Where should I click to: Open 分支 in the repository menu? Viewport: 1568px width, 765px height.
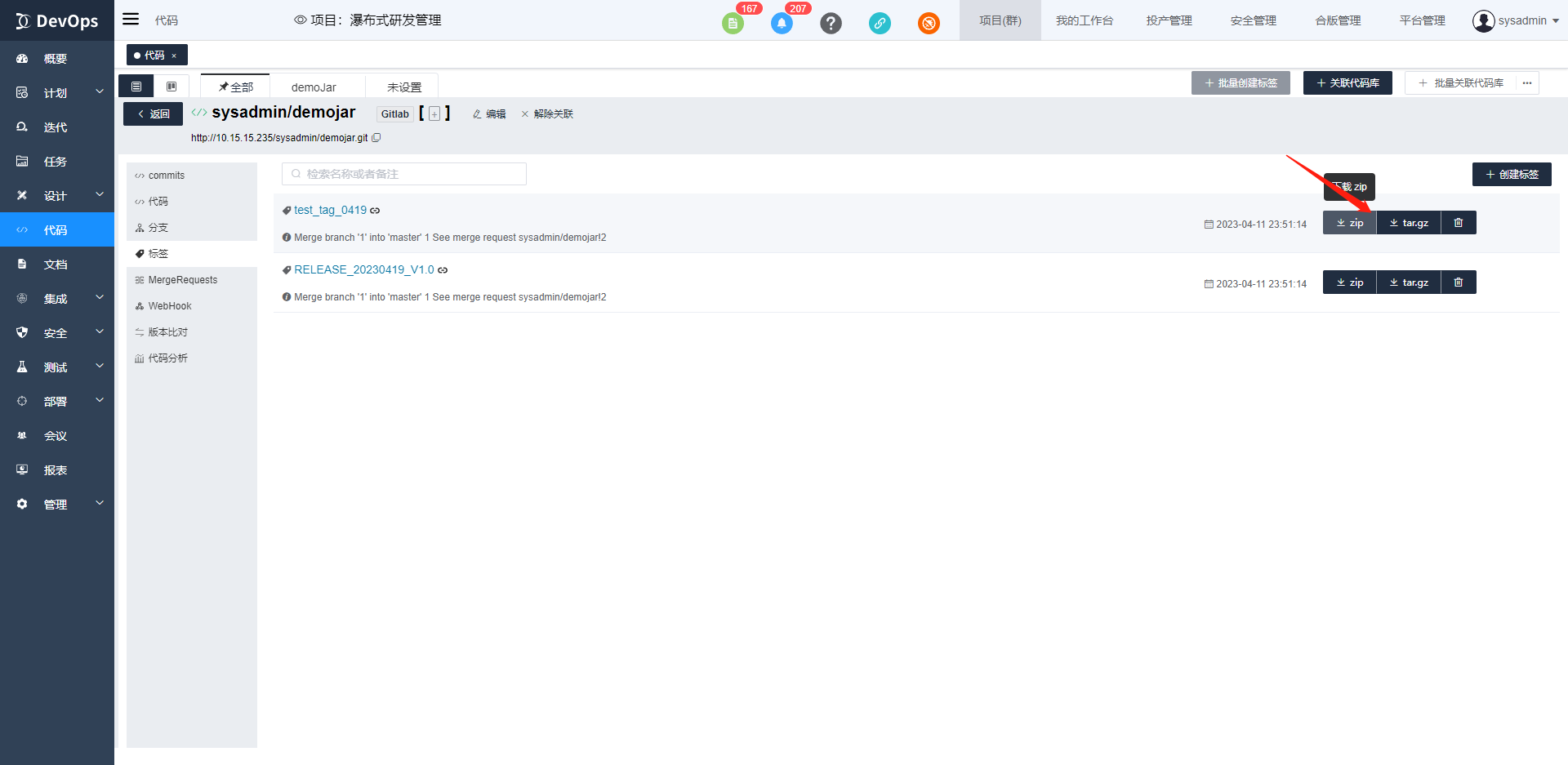click(x=192, y=228)
